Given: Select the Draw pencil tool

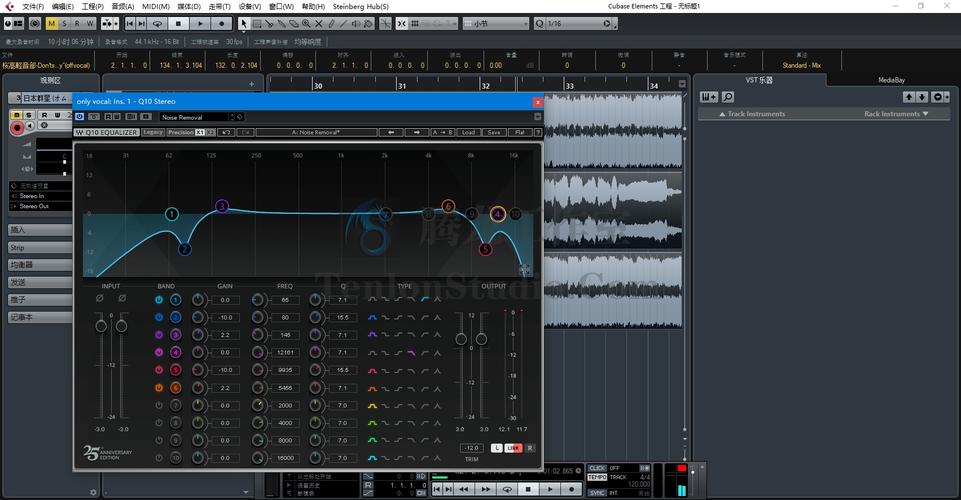Looking at the screenshot, I should pos(331,23).
